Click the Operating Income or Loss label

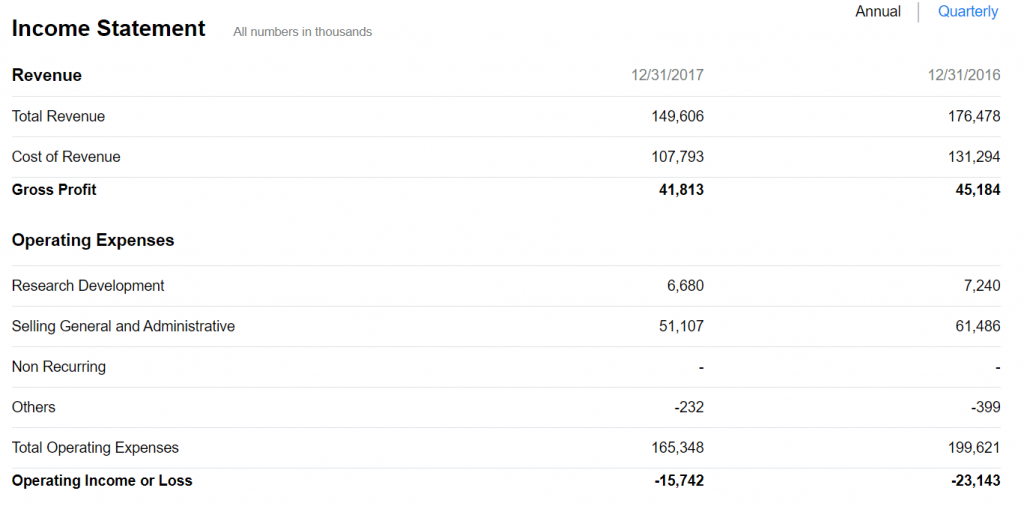[102, 481]
